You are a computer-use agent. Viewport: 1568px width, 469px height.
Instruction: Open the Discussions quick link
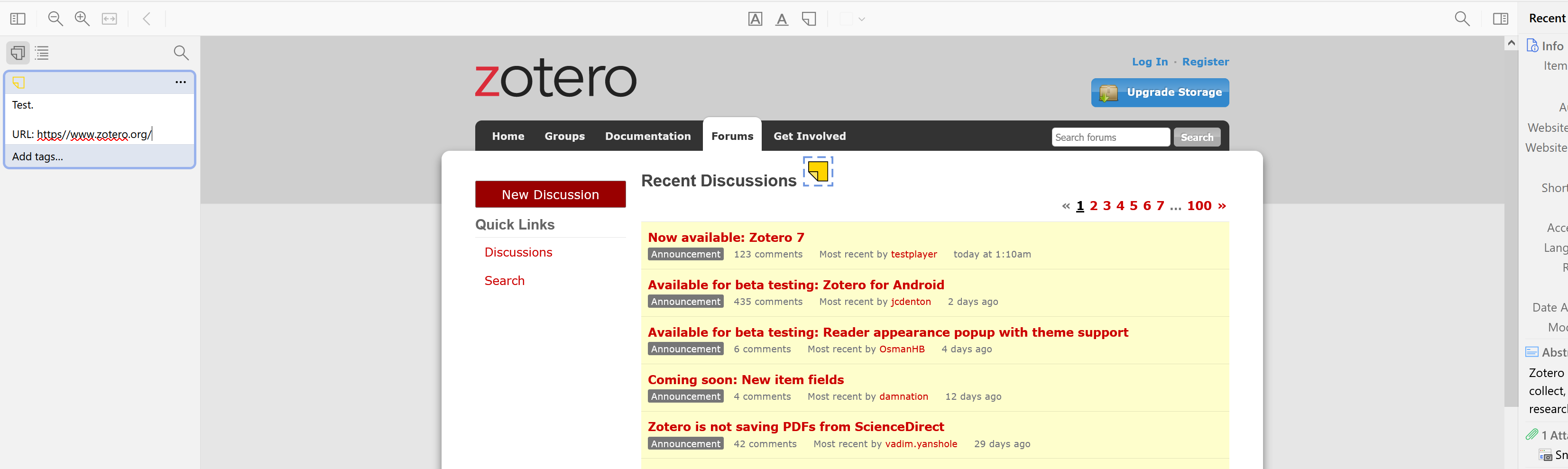[518, 252]
